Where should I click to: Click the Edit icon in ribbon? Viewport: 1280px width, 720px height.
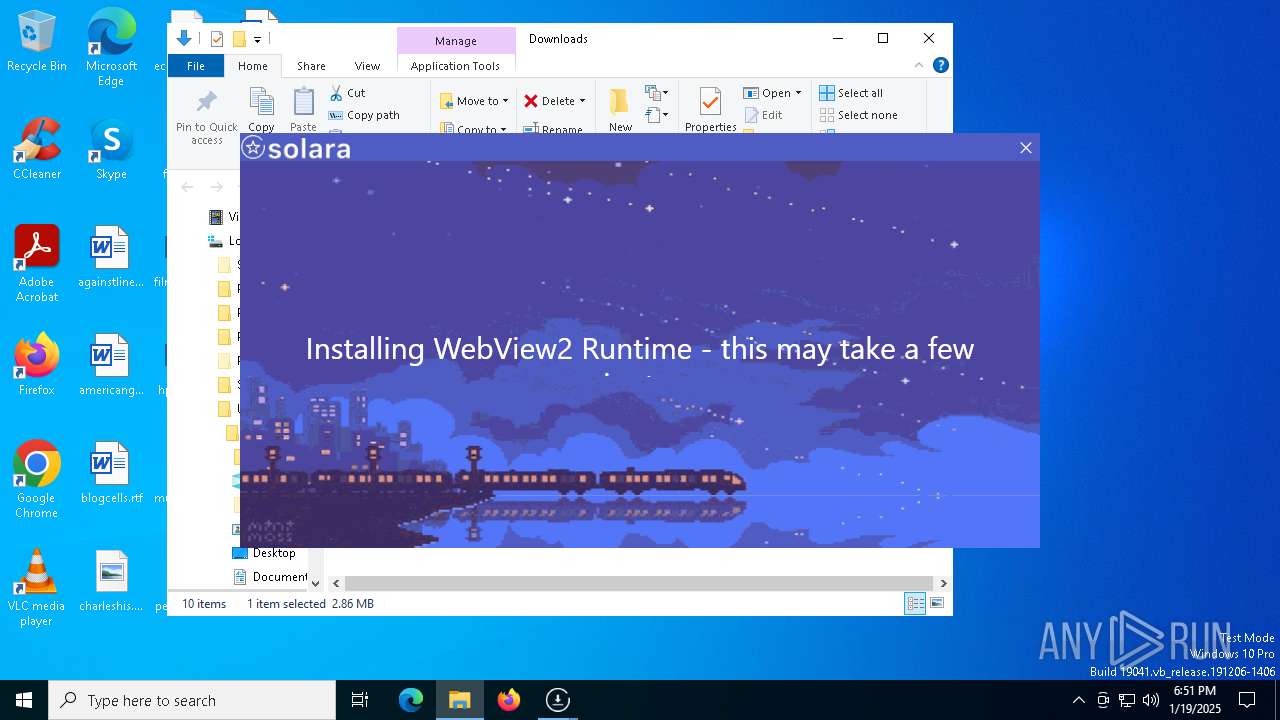point(751,115)
